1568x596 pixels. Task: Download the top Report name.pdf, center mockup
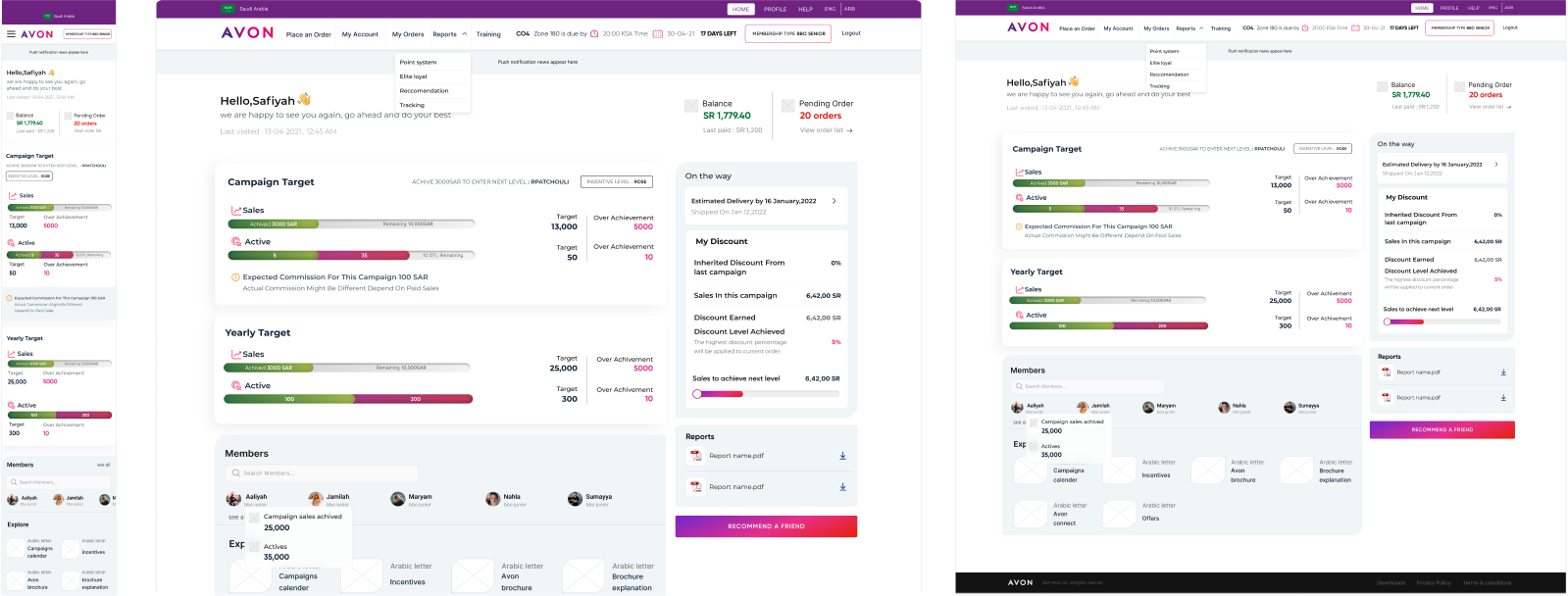[x=842, y=456]
